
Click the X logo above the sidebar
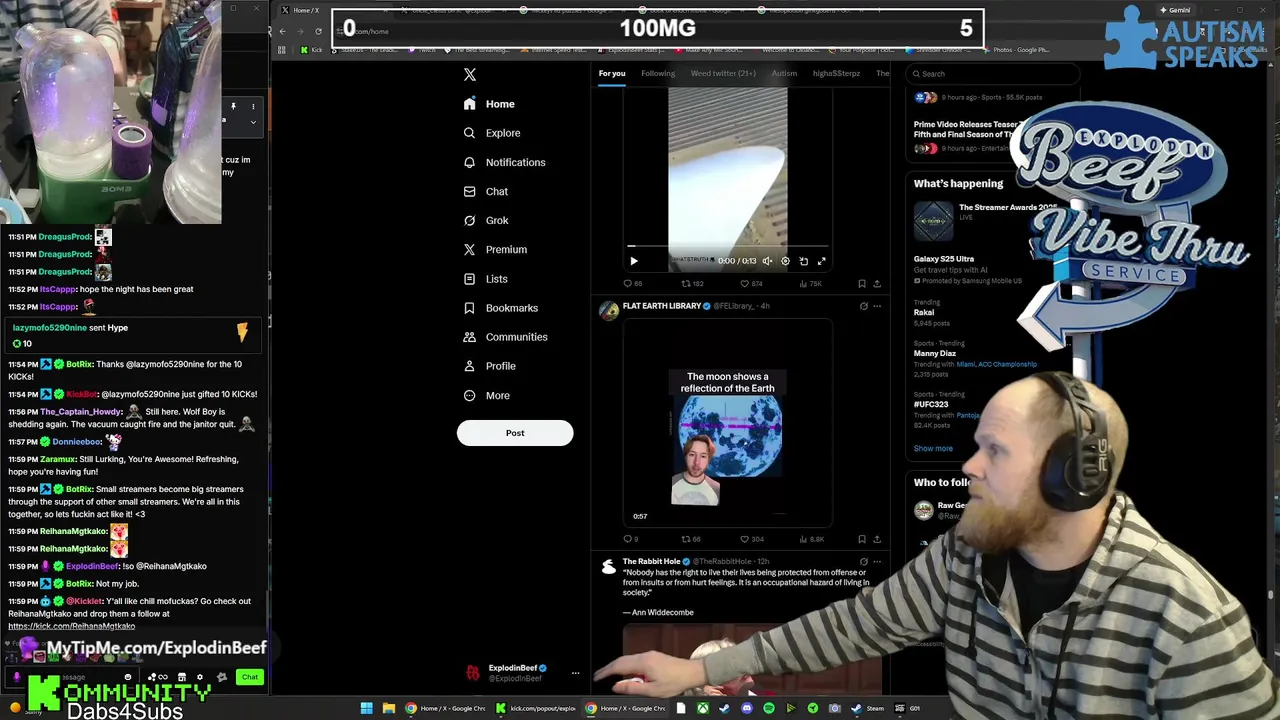click(x=470, y=74)
